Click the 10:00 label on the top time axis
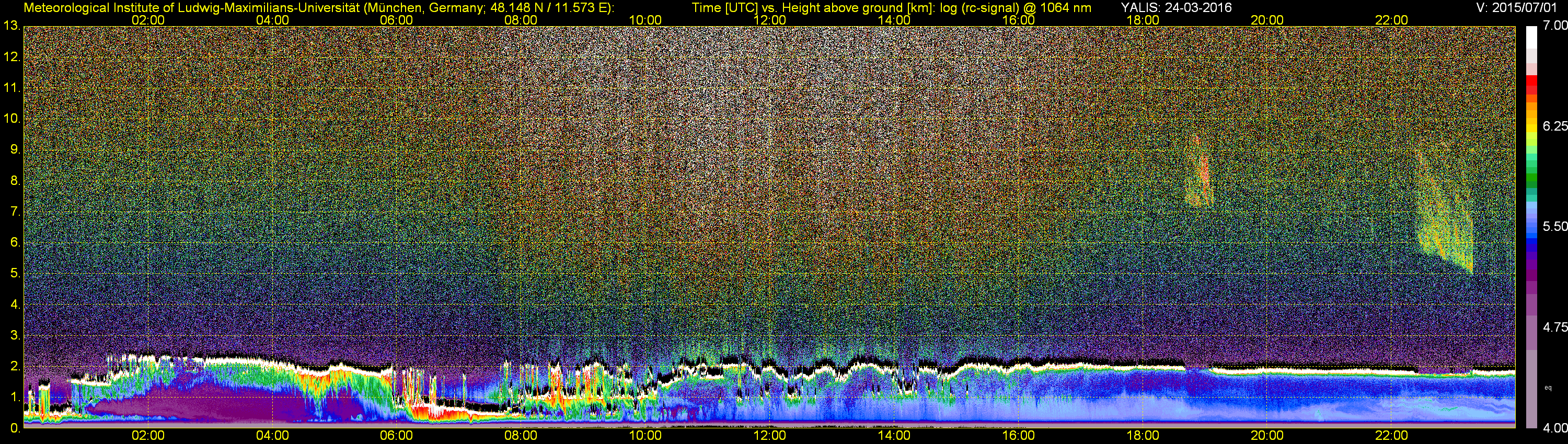The image size is (1568, 444). coord(645,20)
